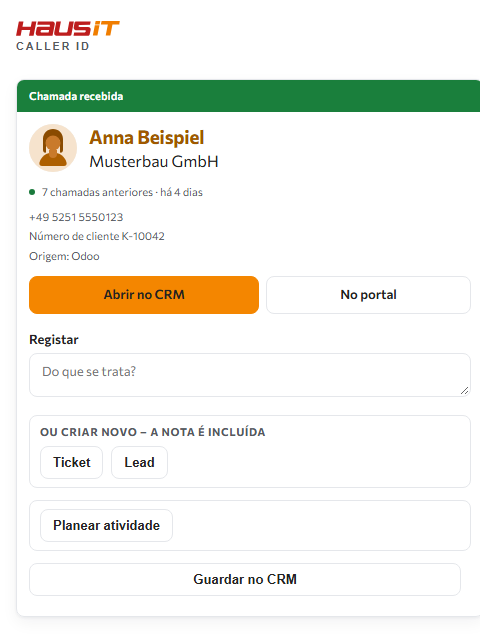Click Anna Beispiel's avatar picture
This screenshot has height=640, width=480.
tap(53, 148)
